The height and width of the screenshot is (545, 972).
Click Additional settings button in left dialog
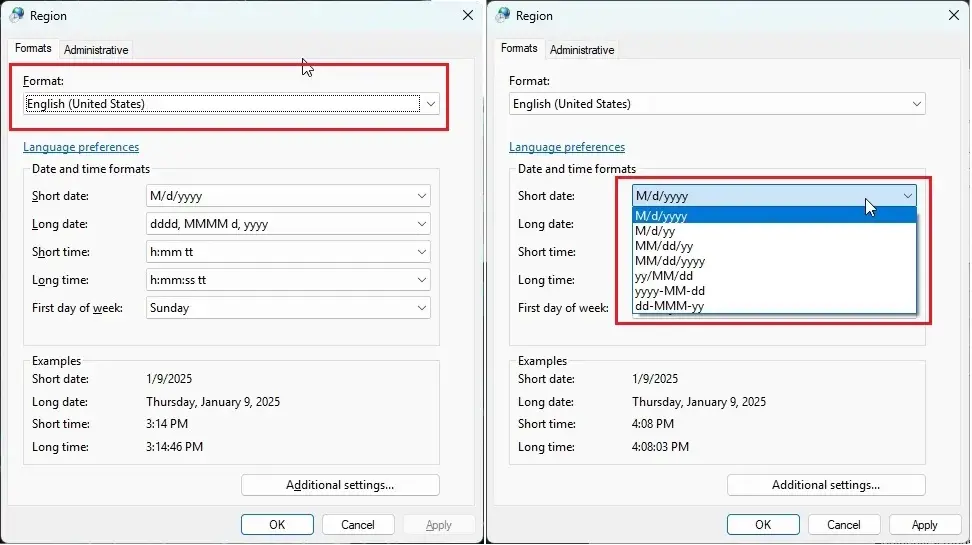pos(340,485)
